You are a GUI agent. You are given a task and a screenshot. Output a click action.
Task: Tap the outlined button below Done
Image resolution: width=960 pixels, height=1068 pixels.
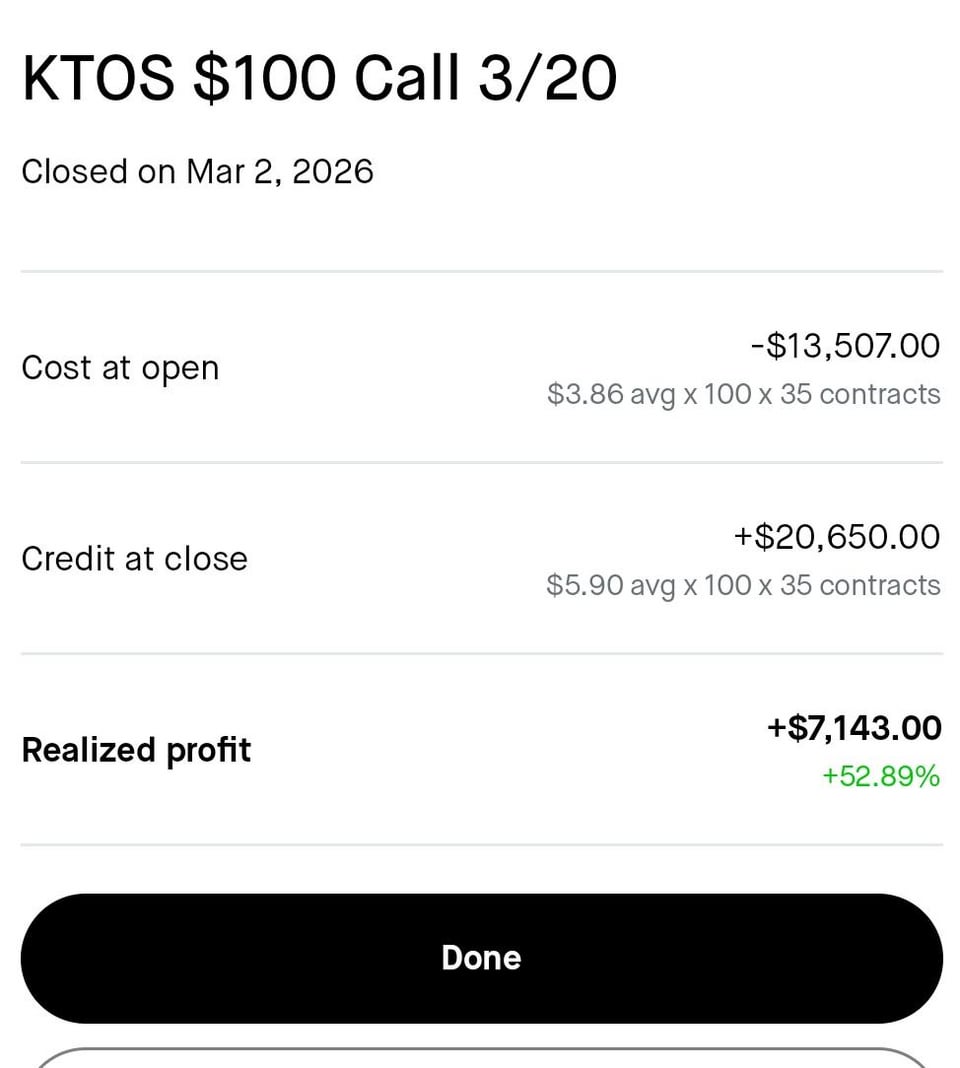point(480,1058)
